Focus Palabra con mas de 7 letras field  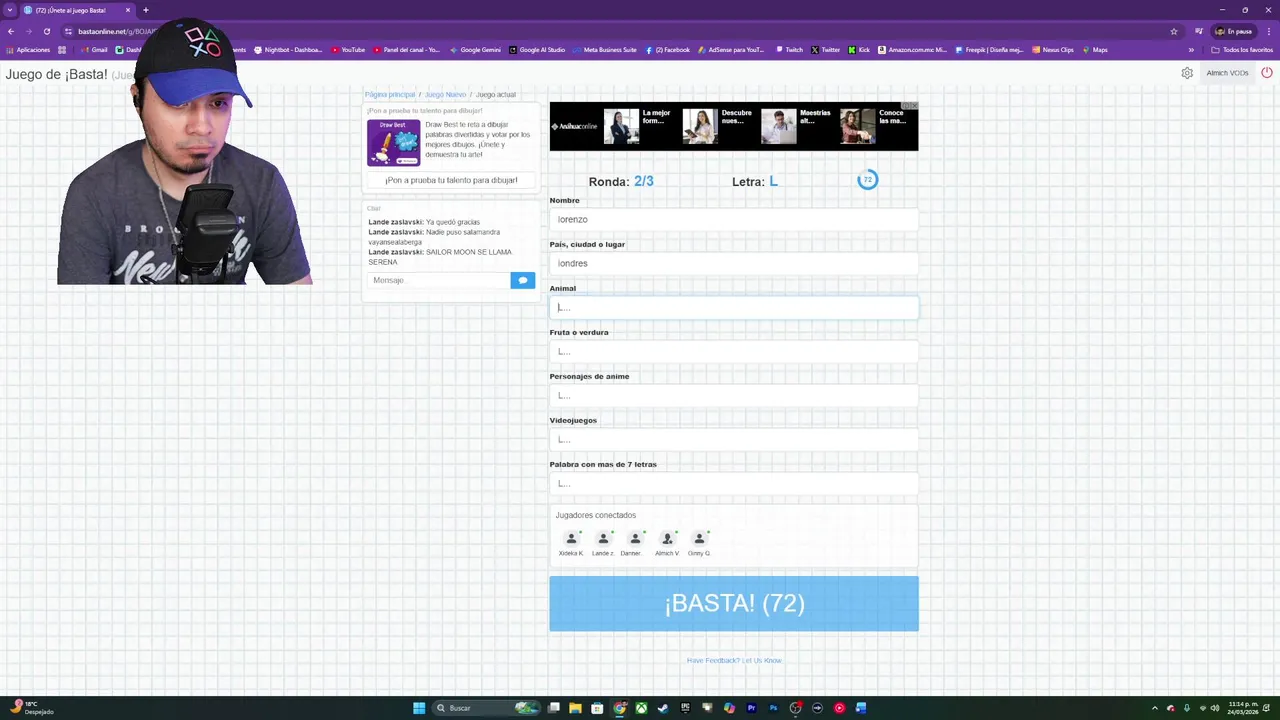pyautogui.click(x=734, y=484)
